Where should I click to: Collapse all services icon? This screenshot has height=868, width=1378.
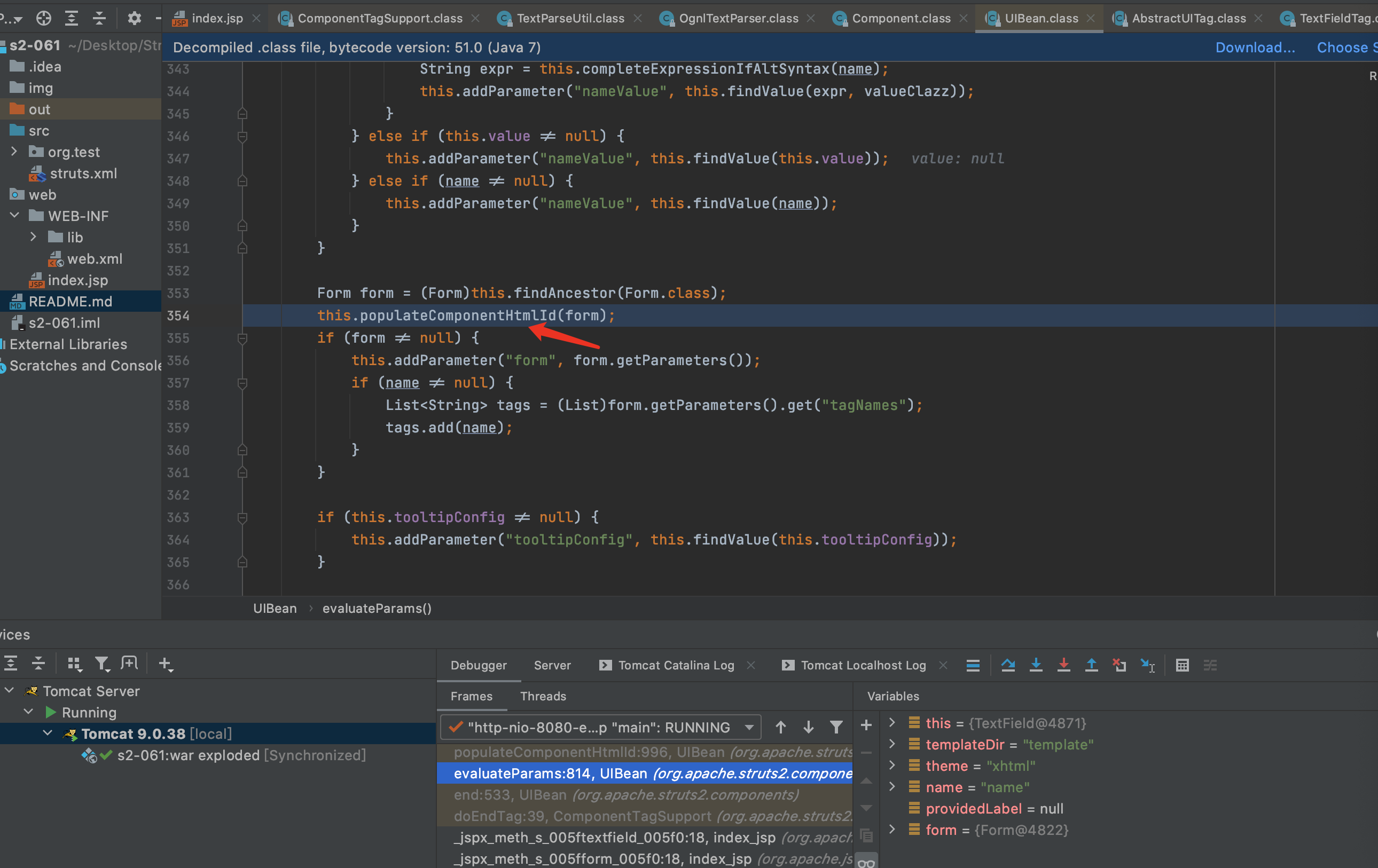coord(38,664)
